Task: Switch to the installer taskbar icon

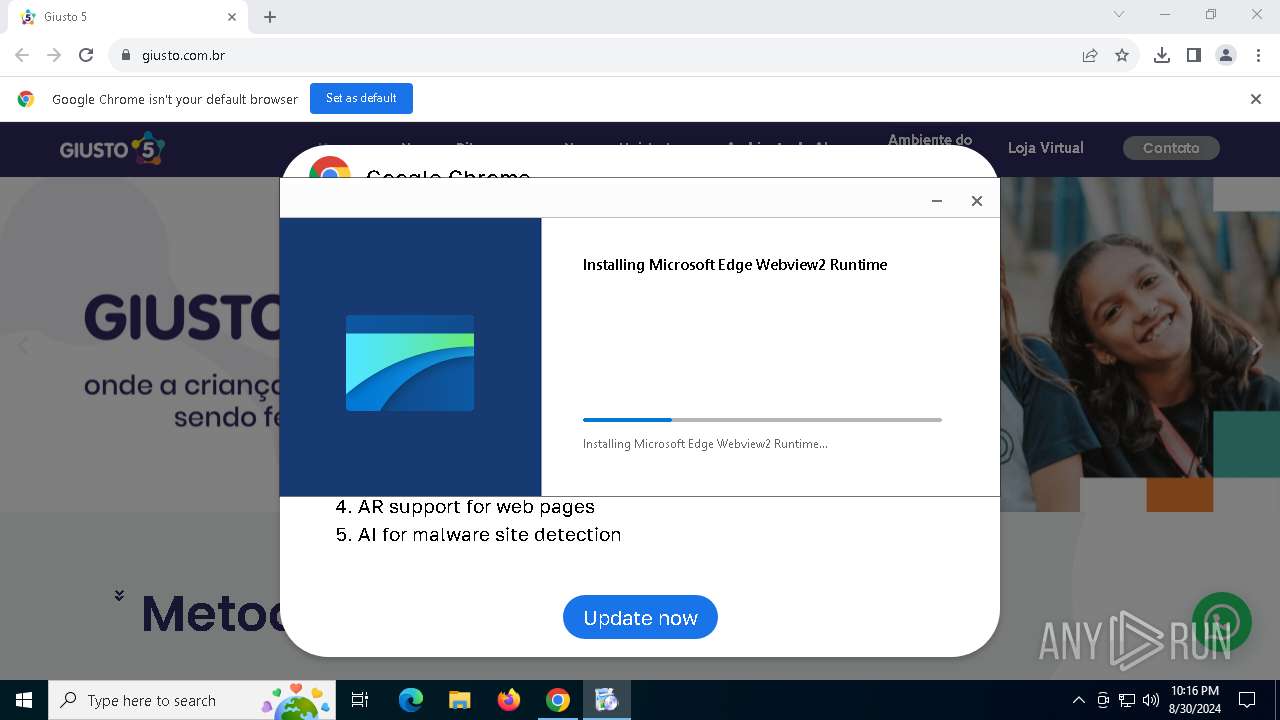Action: (606, 700)
